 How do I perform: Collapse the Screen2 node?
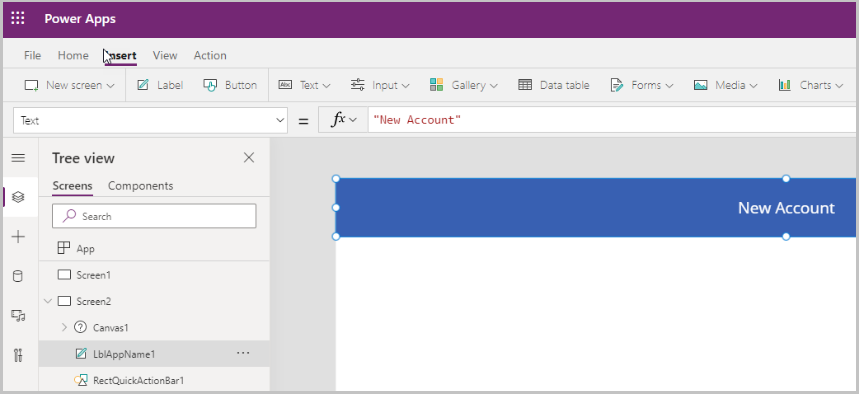click(x=48, y=301)
